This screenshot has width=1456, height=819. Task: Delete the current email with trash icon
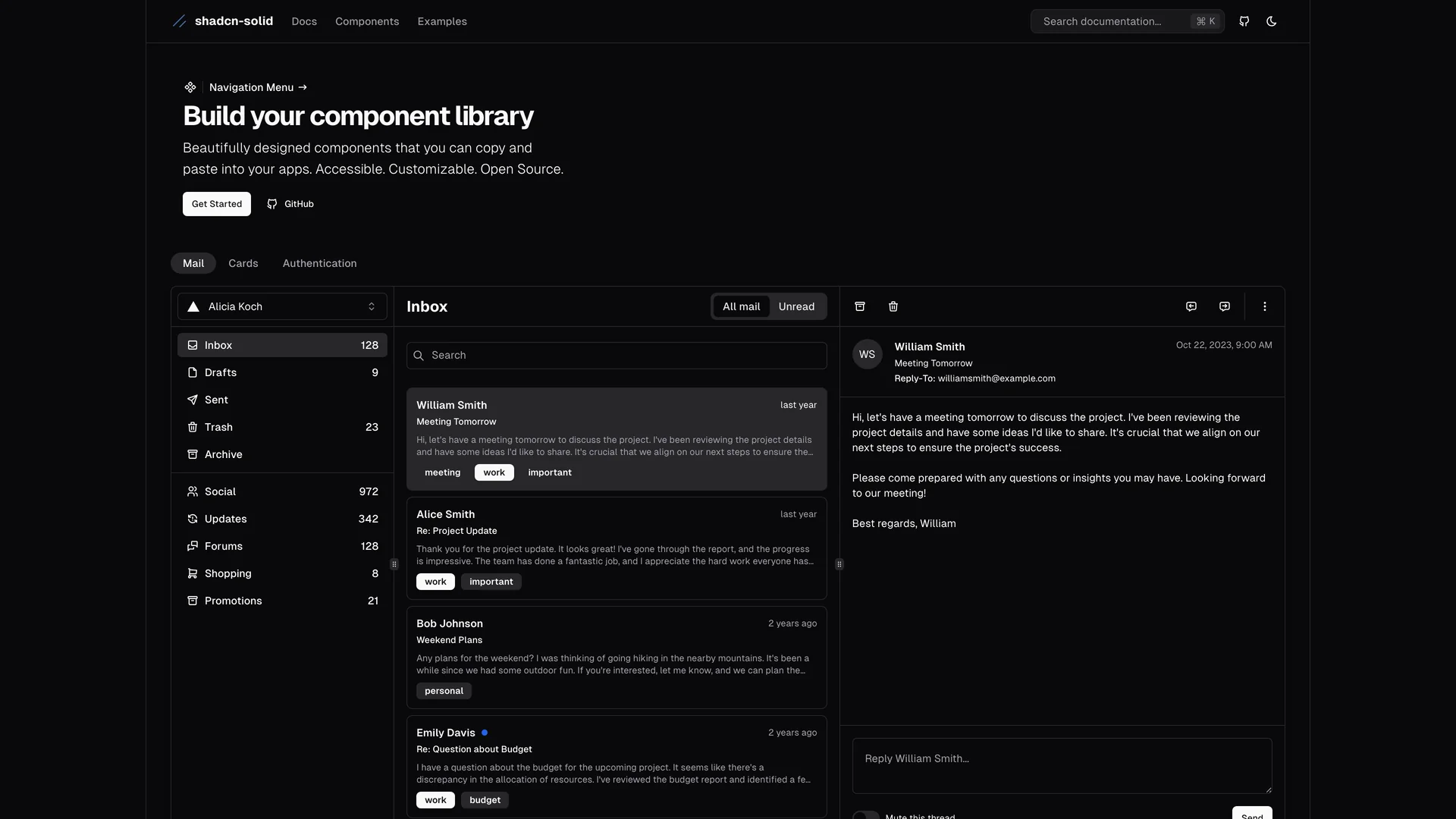pyautogui.click(x=893, y=306)
